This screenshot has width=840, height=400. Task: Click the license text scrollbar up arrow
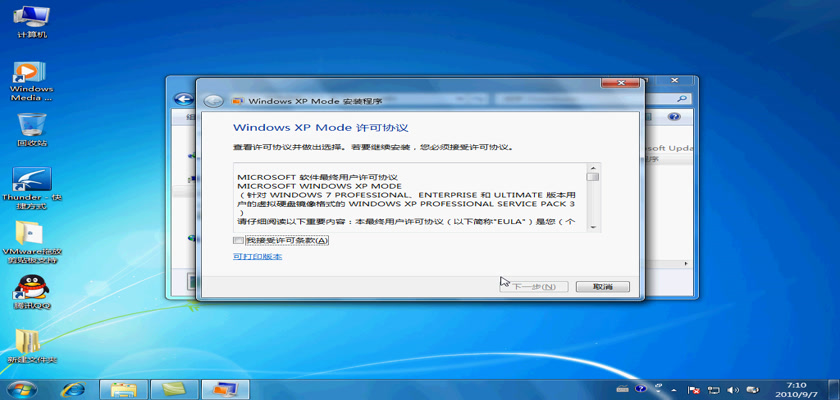593,168
